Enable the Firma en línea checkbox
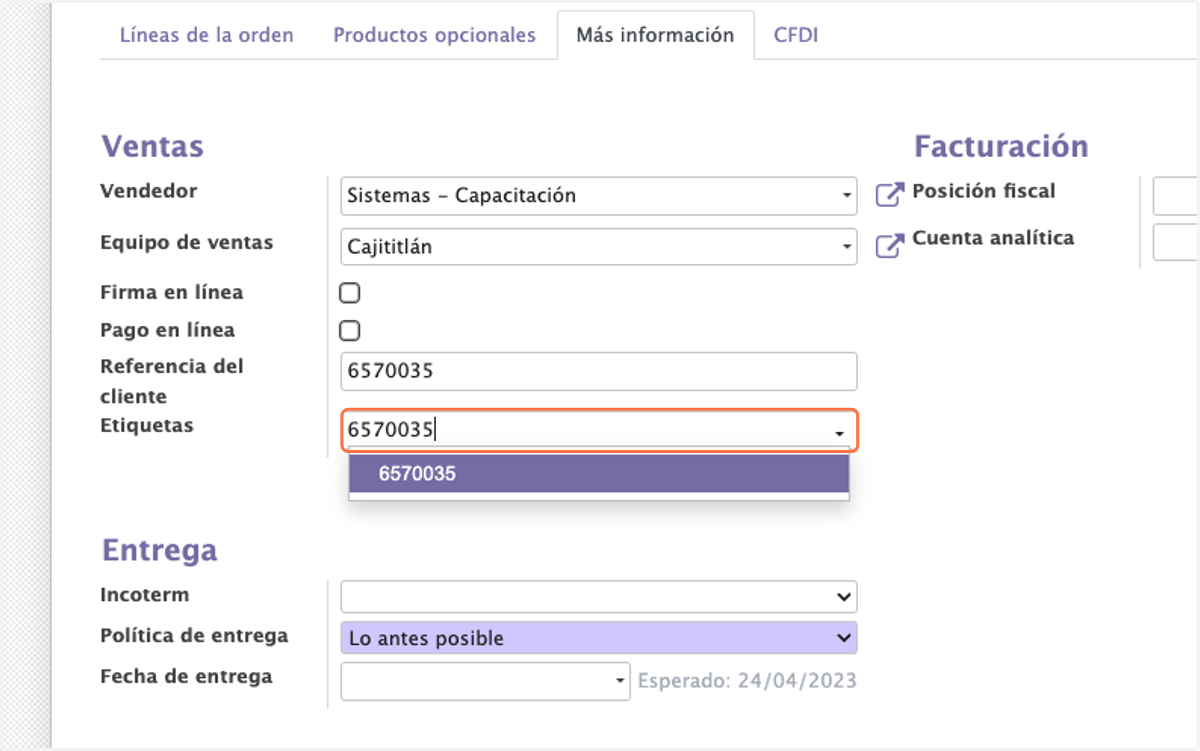The height and width of the screenshot is (751, 1200). [x=350, y=293]
